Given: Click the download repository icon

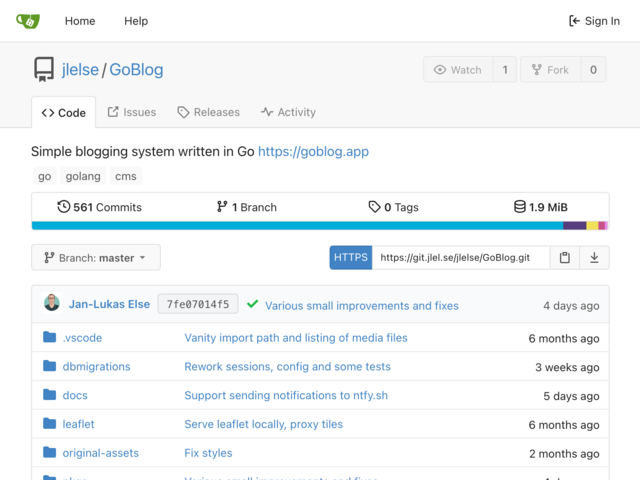Looking at the screenshot, I should click(x=594, y=258).
